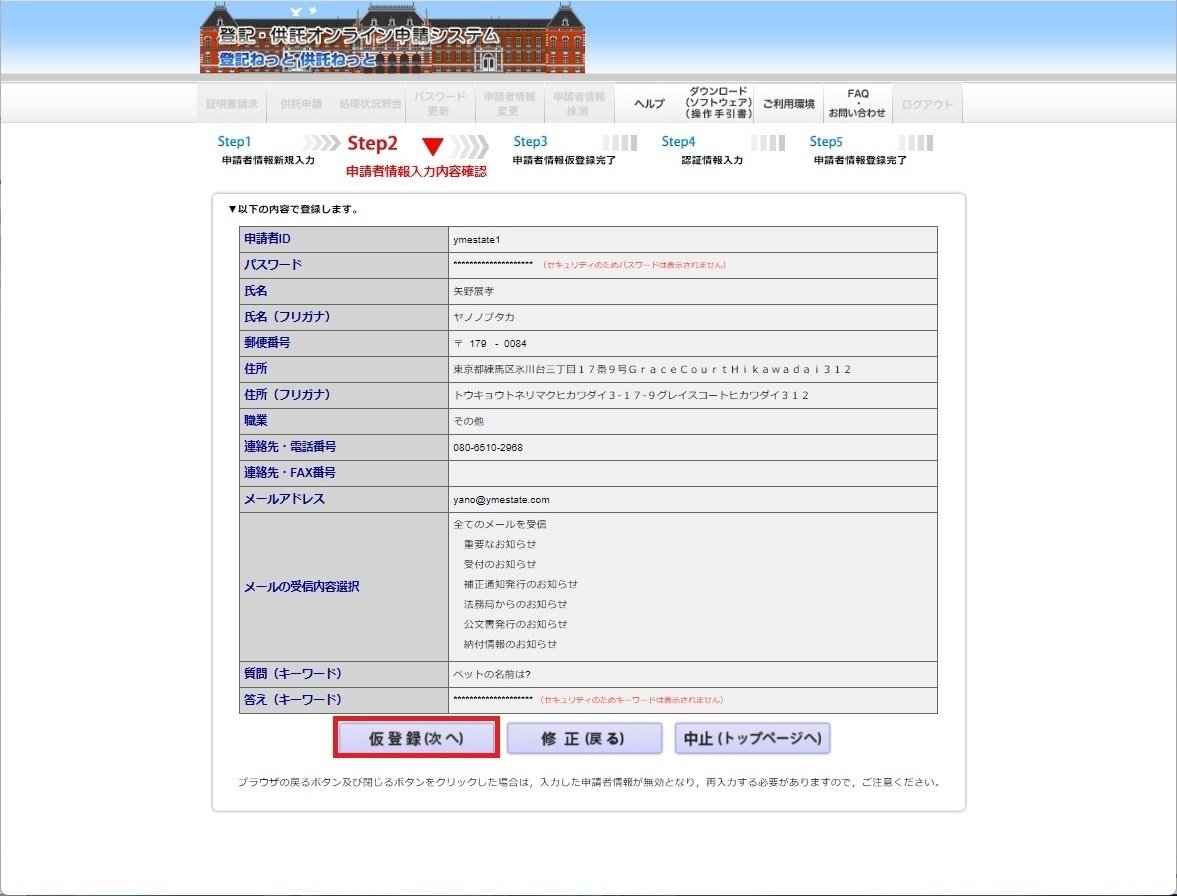Click the red triangle Step2 indicator

[433, 146]
